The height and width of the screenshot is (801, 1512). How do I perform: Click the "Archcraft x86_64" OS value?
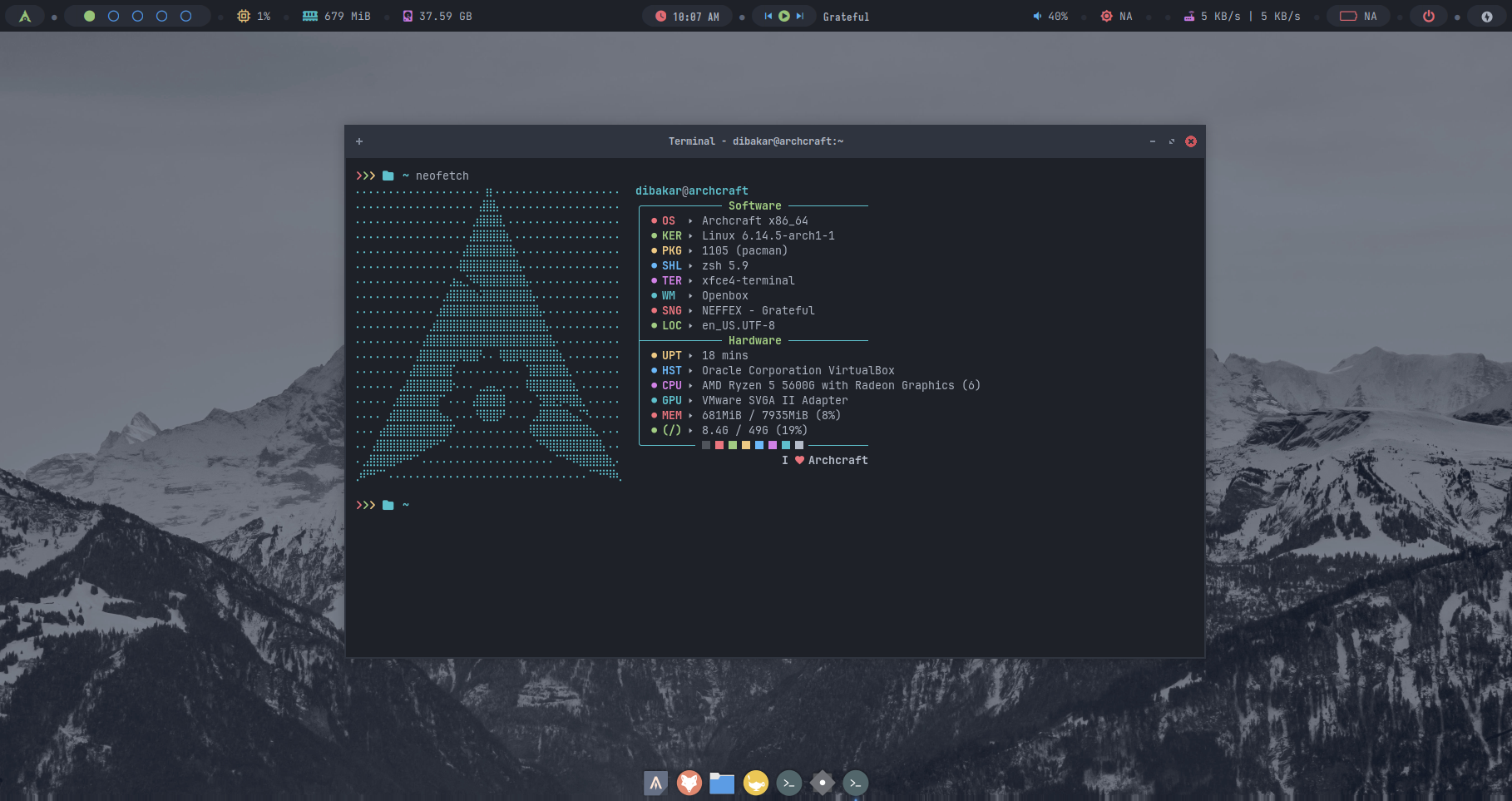click(755, 220)
